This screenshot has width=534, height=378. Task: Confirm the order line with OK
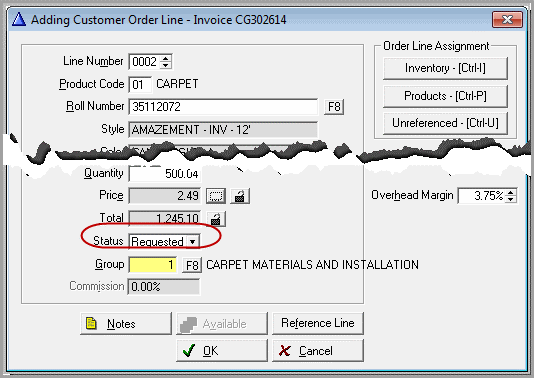tap(222, 350)
